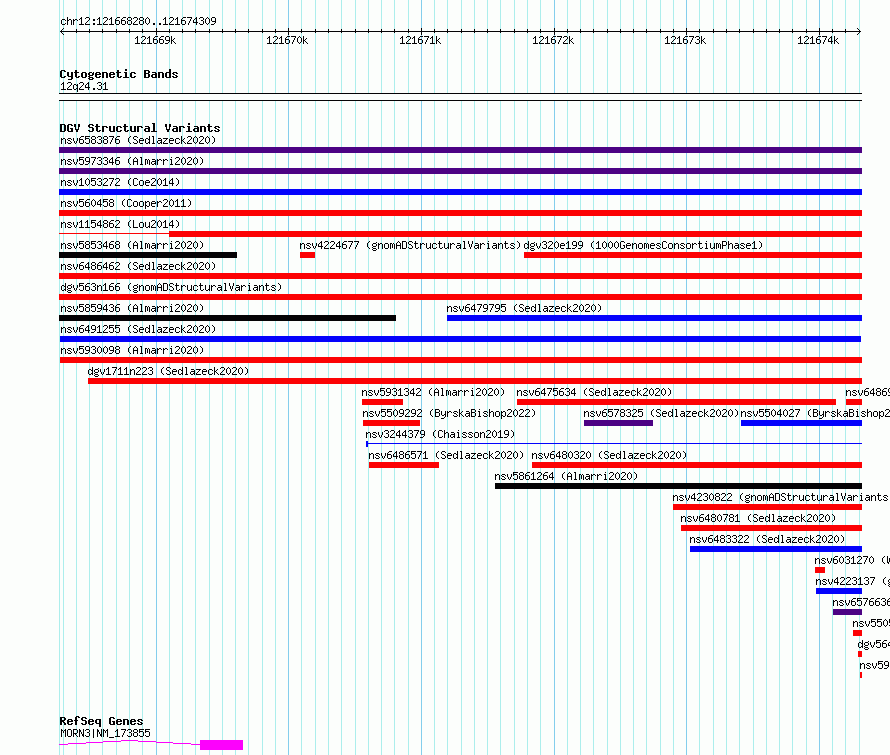Open the nsv3244379 (Chaisson2019) label
Screen dimensions: 890x755
[x=440, y=434]
